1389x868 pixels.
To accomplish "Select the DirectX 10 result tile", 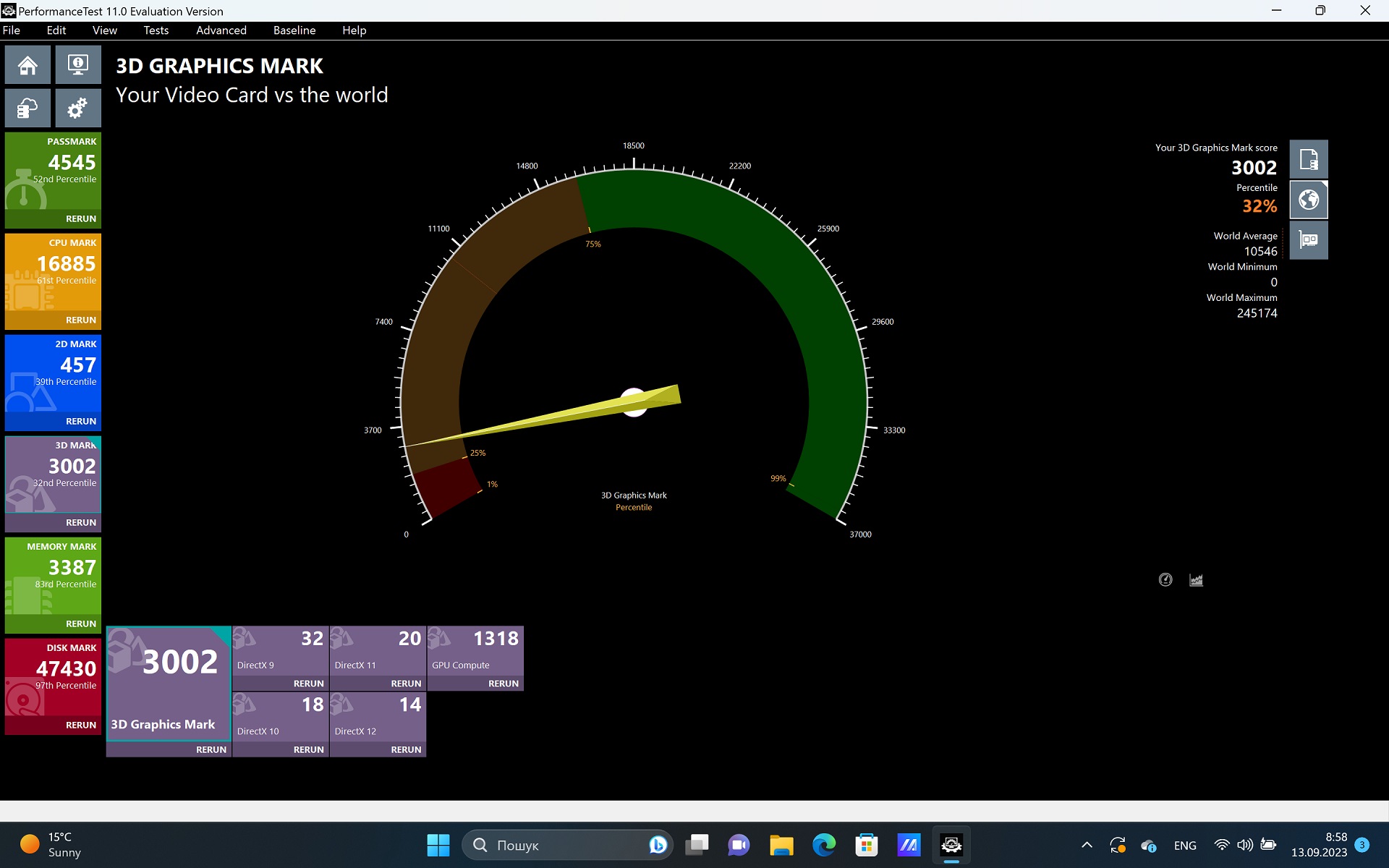I will tap(281, 717).
